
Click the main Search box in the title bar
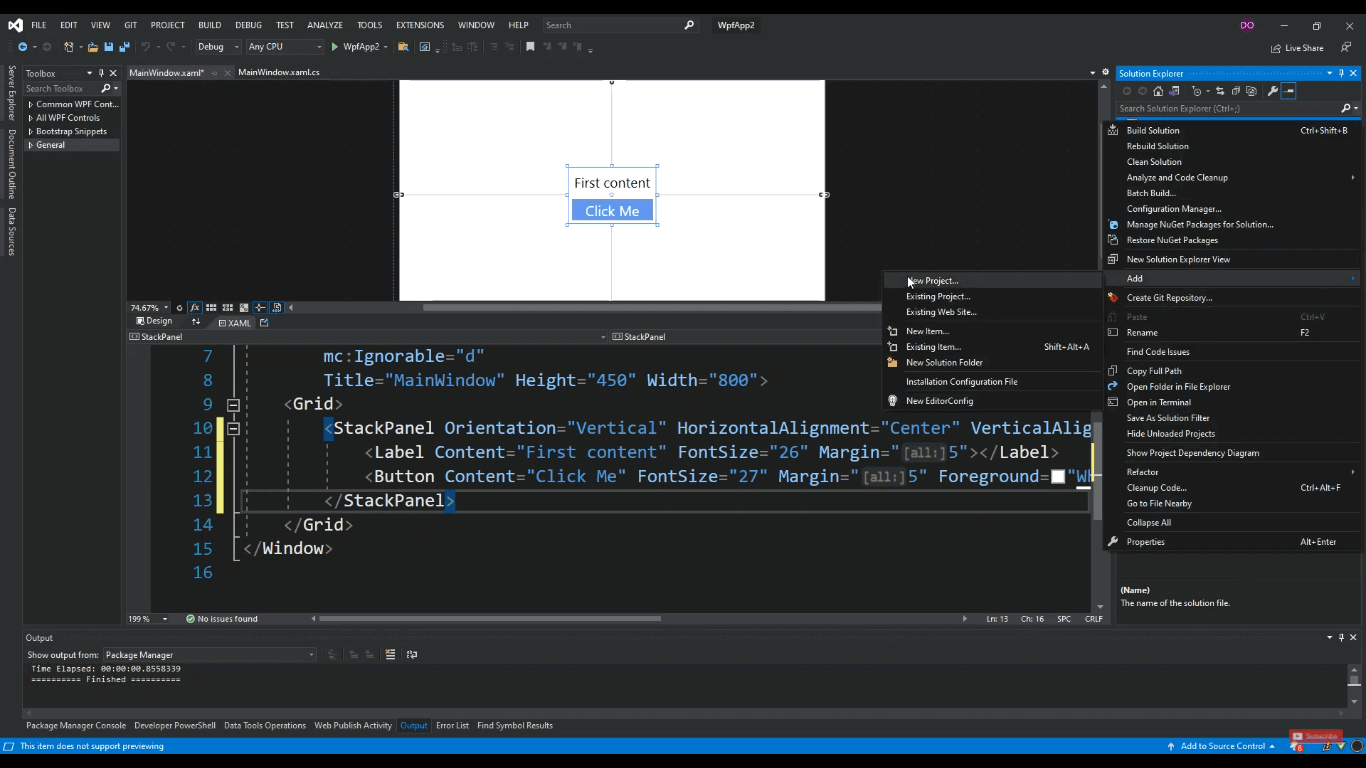[620, 25]
